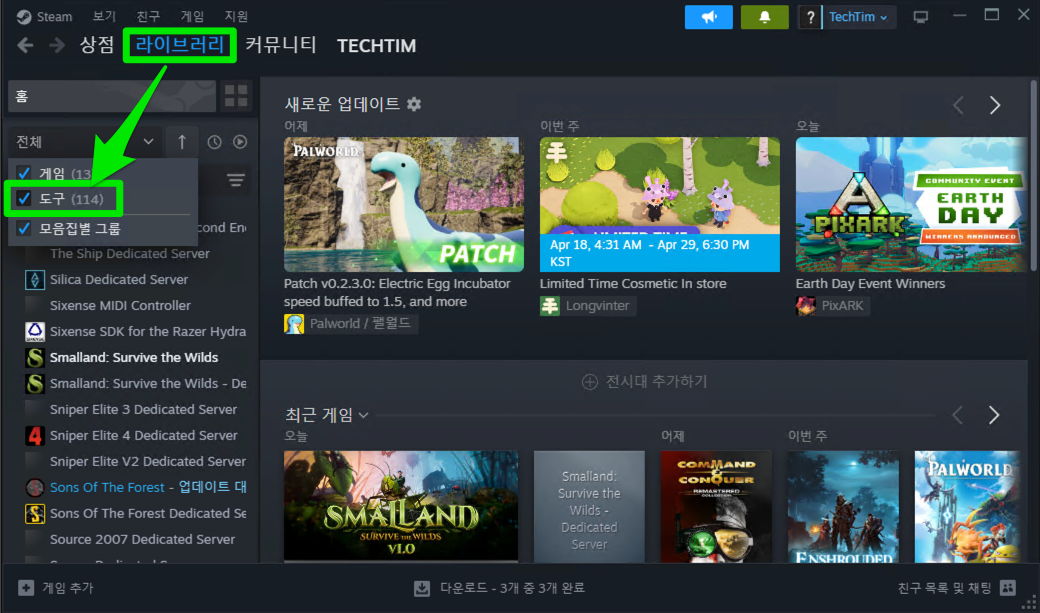Open Command & Conquer Remastered cover

click(716, 506)
